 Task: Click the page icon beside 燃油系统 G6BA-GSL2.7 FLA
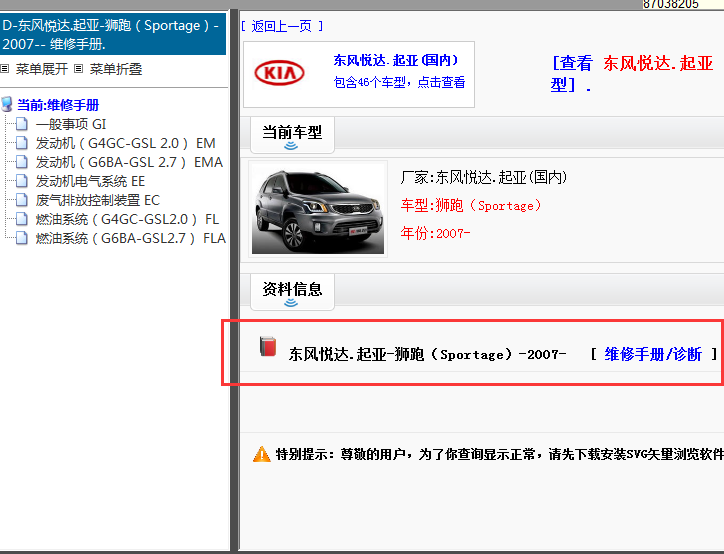22,238
